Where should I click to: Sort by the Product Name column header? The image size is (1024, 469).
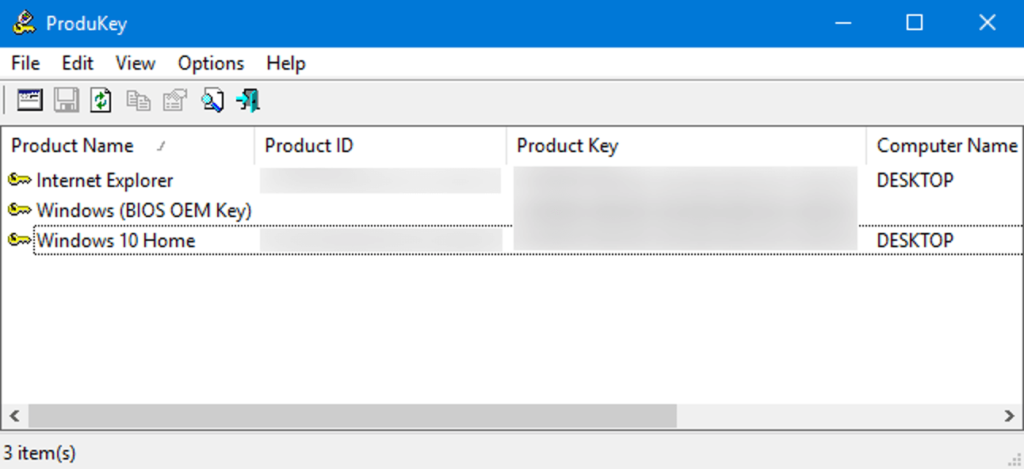tap(72, 146)
